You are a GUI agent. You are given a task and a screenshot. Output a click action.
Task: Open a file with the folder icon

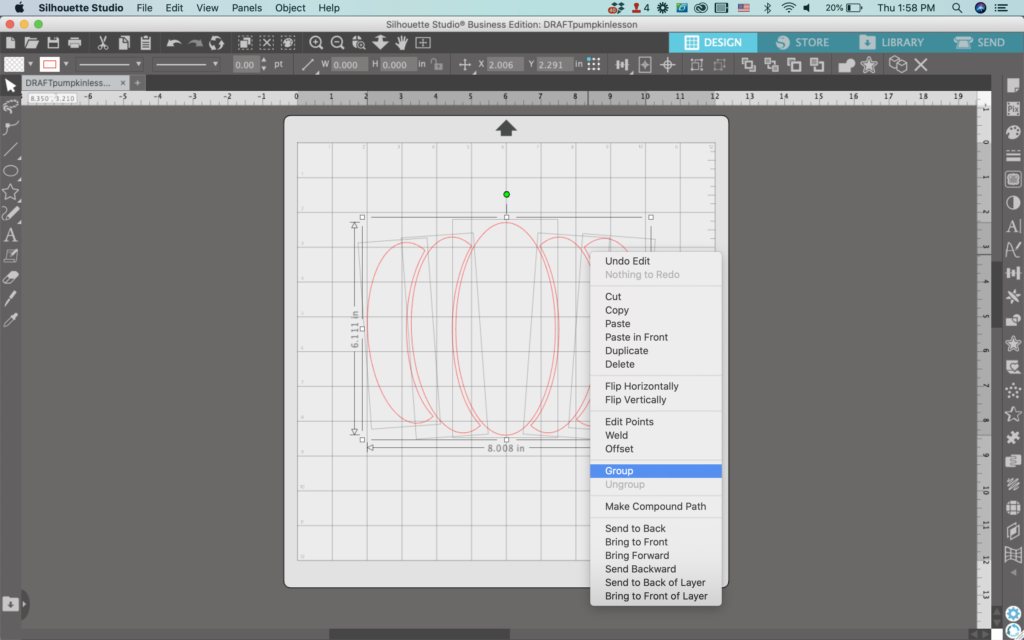(31, 43)
